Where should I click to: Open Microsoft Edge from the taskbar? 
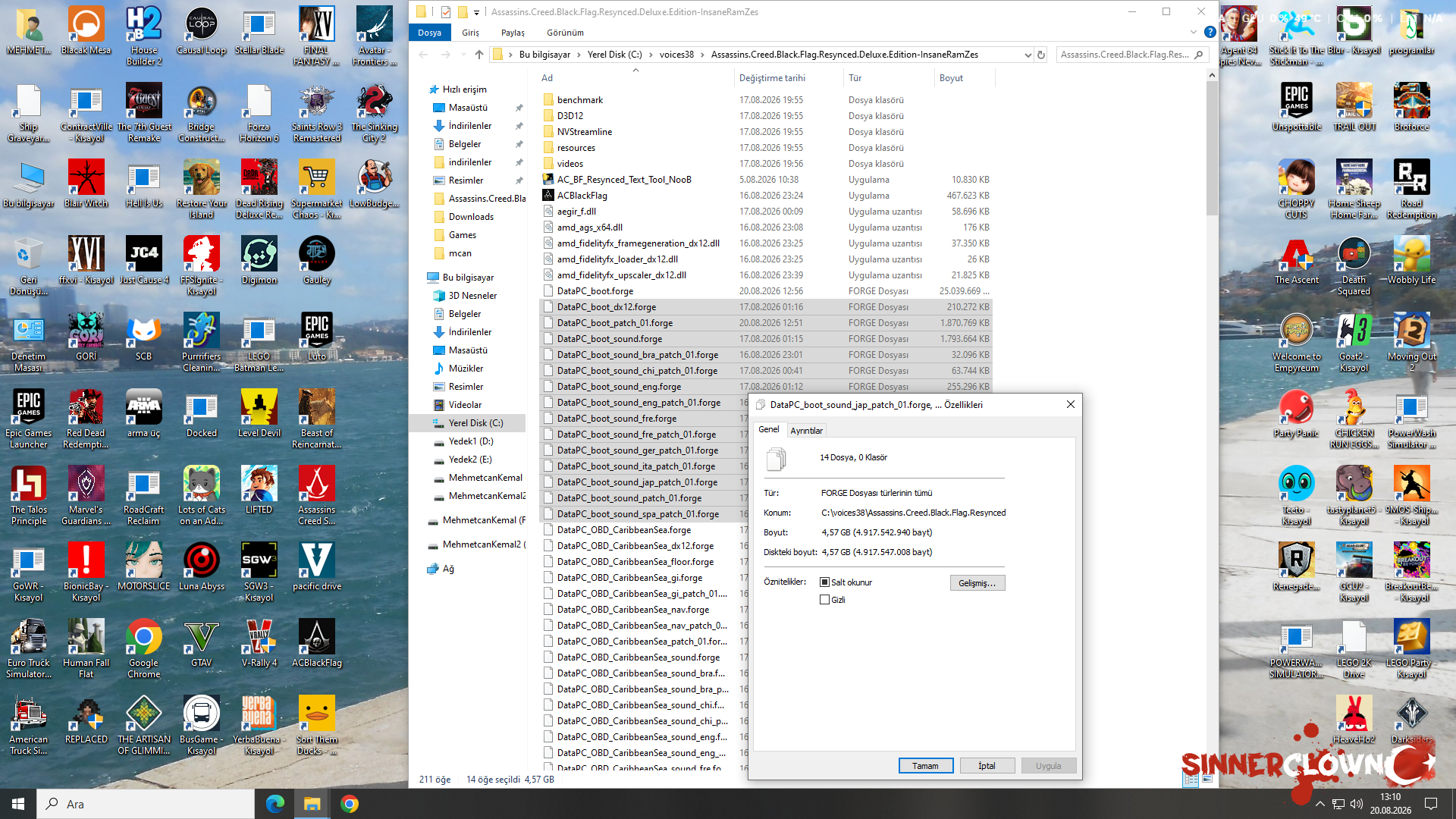point(275,804)
